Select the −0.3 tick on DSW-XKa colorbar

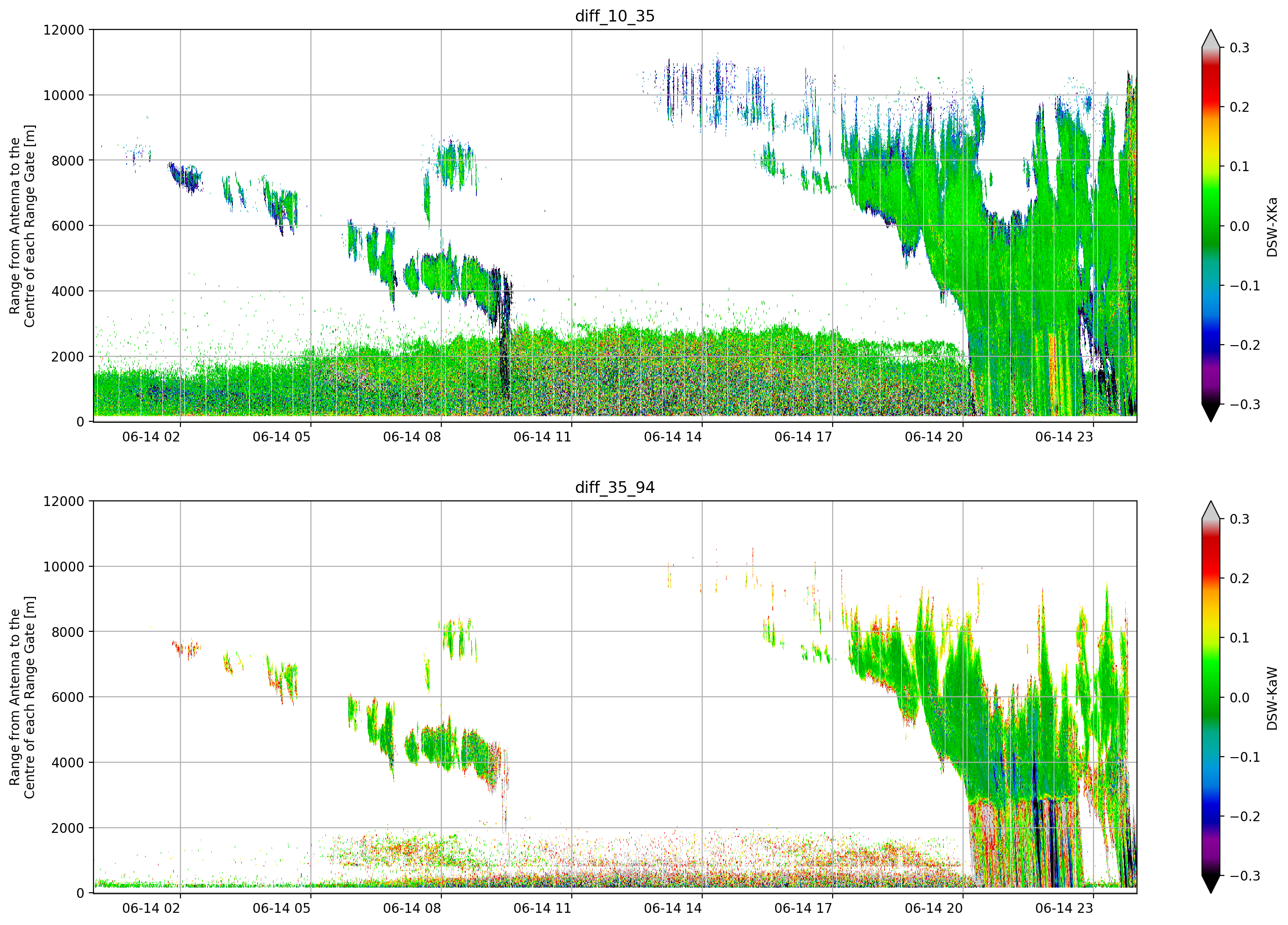click(x=1245, y=405)
